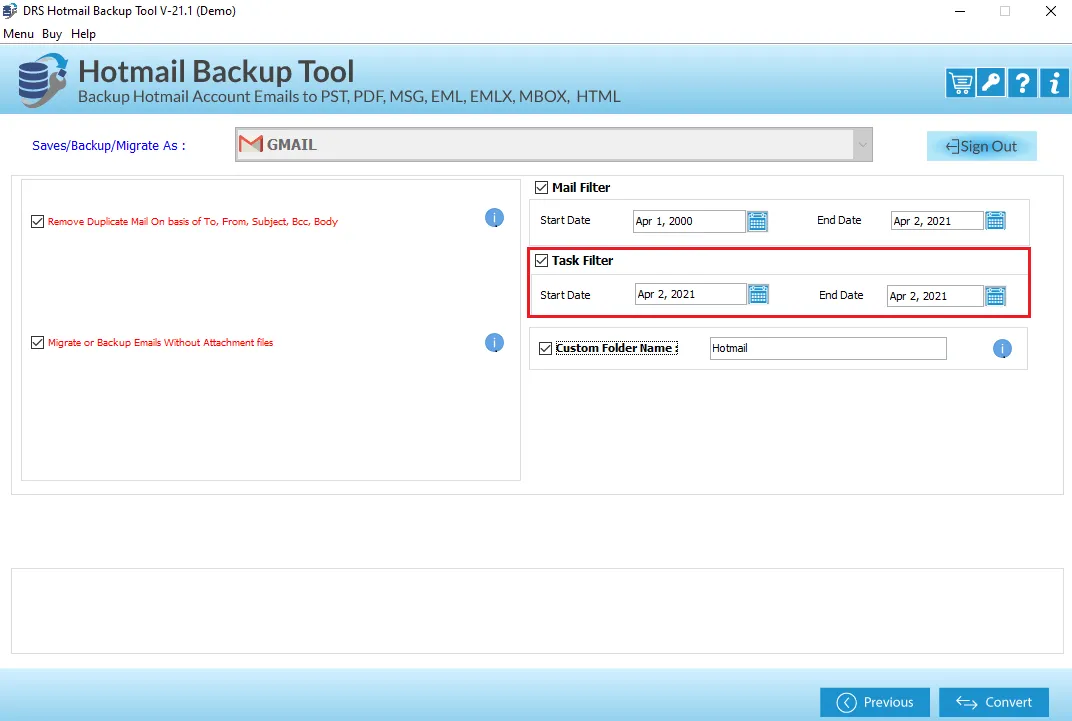Click the Hotmail Backup Tool logo

coord(42,80)
